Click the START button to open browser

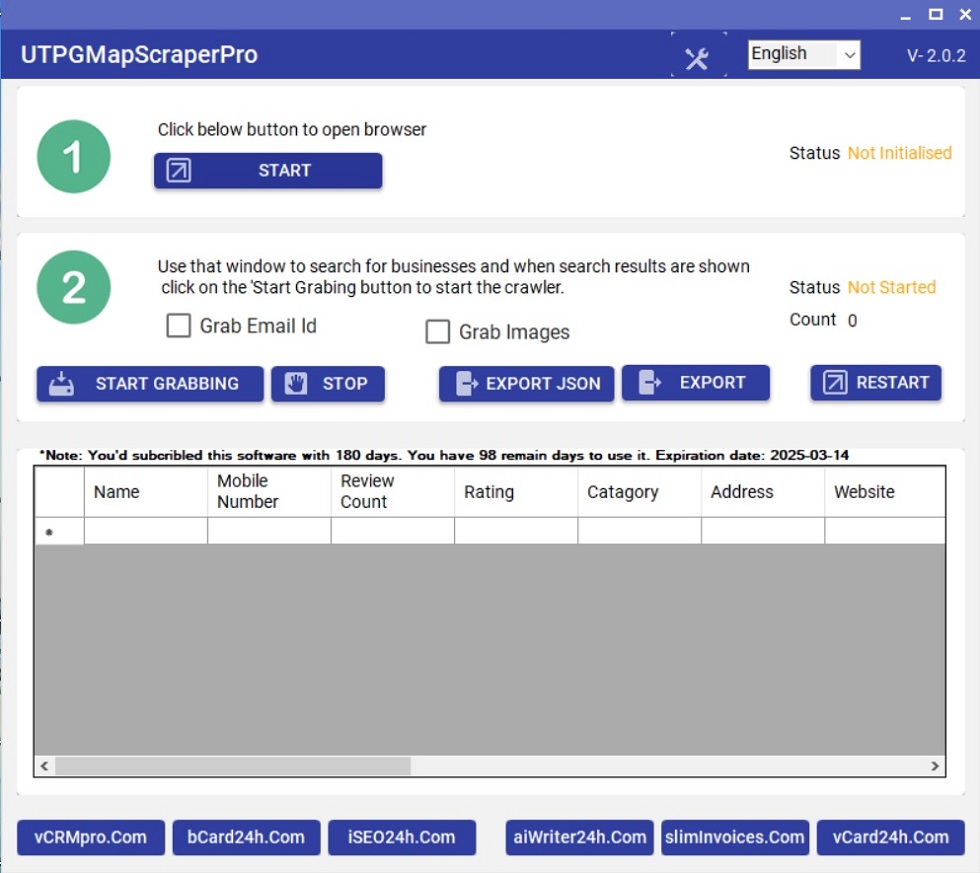268,171
